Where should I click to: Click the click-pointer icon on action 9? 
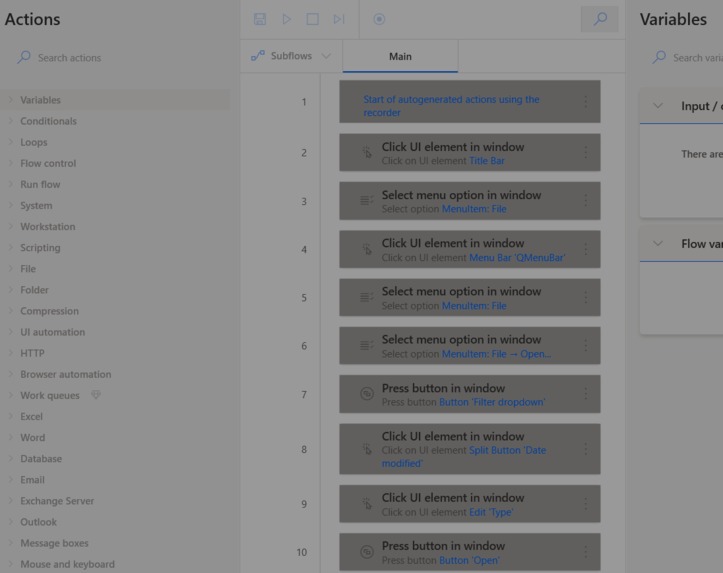[x=367, y=503]
